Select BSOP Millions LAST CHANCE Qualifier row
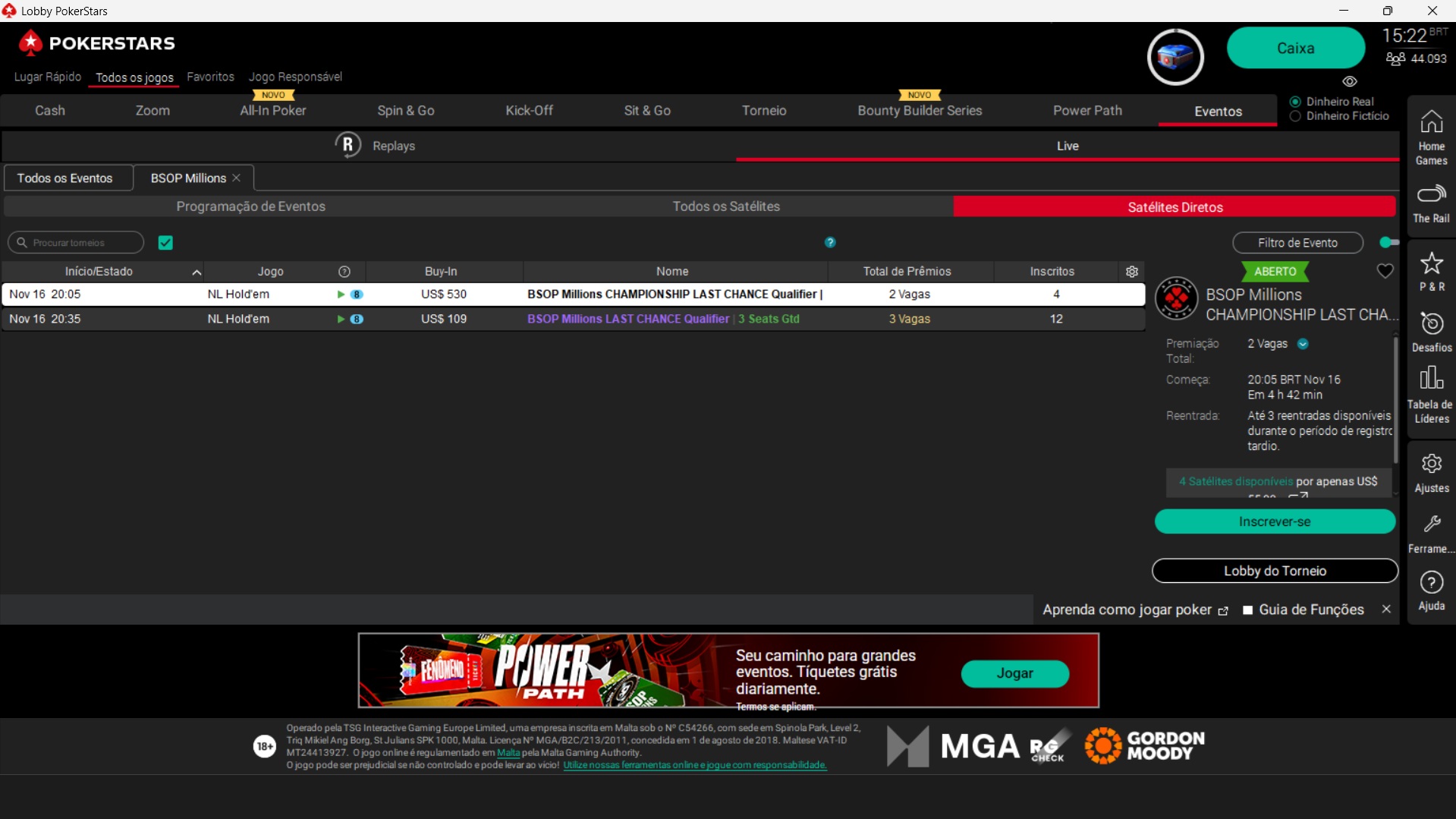The width and height of the screenshot is (1456, 819). point(573,320)
